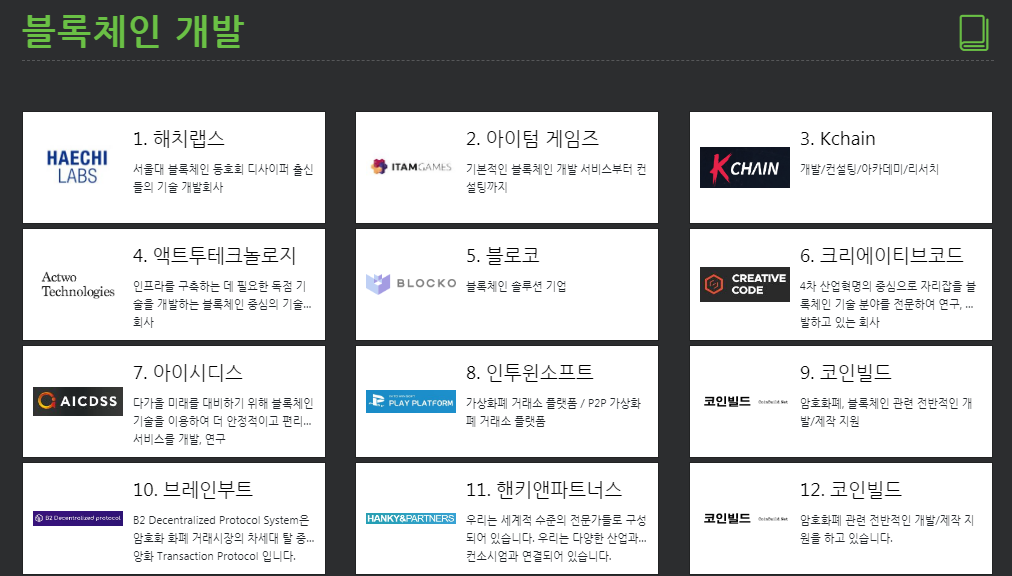This screenshot has width=1012, height=576.
Task: Click the '블록체인 개발' page heading
Action: [x=133, y=31]
